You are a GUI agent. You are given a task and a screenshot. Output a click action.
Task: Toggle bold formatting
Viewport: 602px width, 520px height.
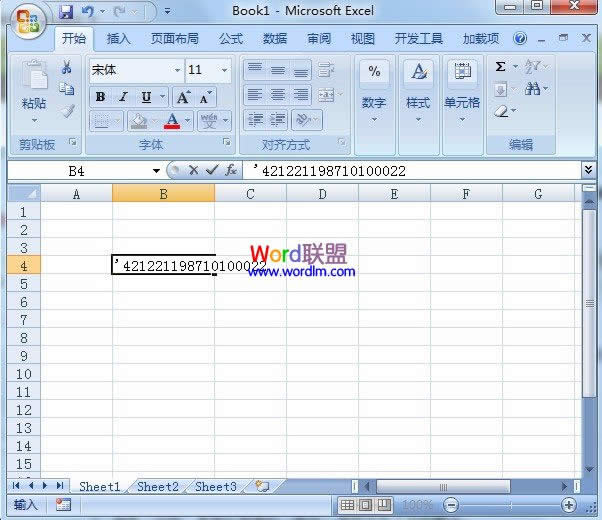(100, 97)
